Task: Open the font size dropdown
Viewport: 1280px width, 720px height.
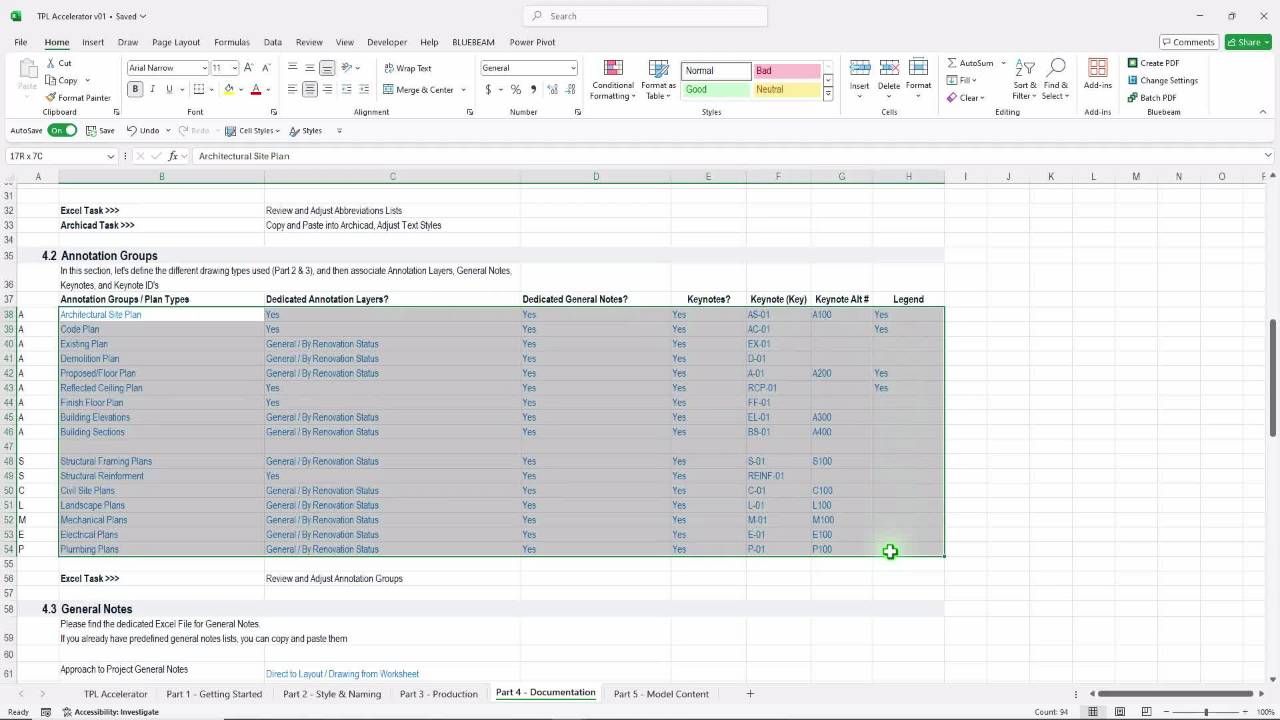Action: point(235,68)
